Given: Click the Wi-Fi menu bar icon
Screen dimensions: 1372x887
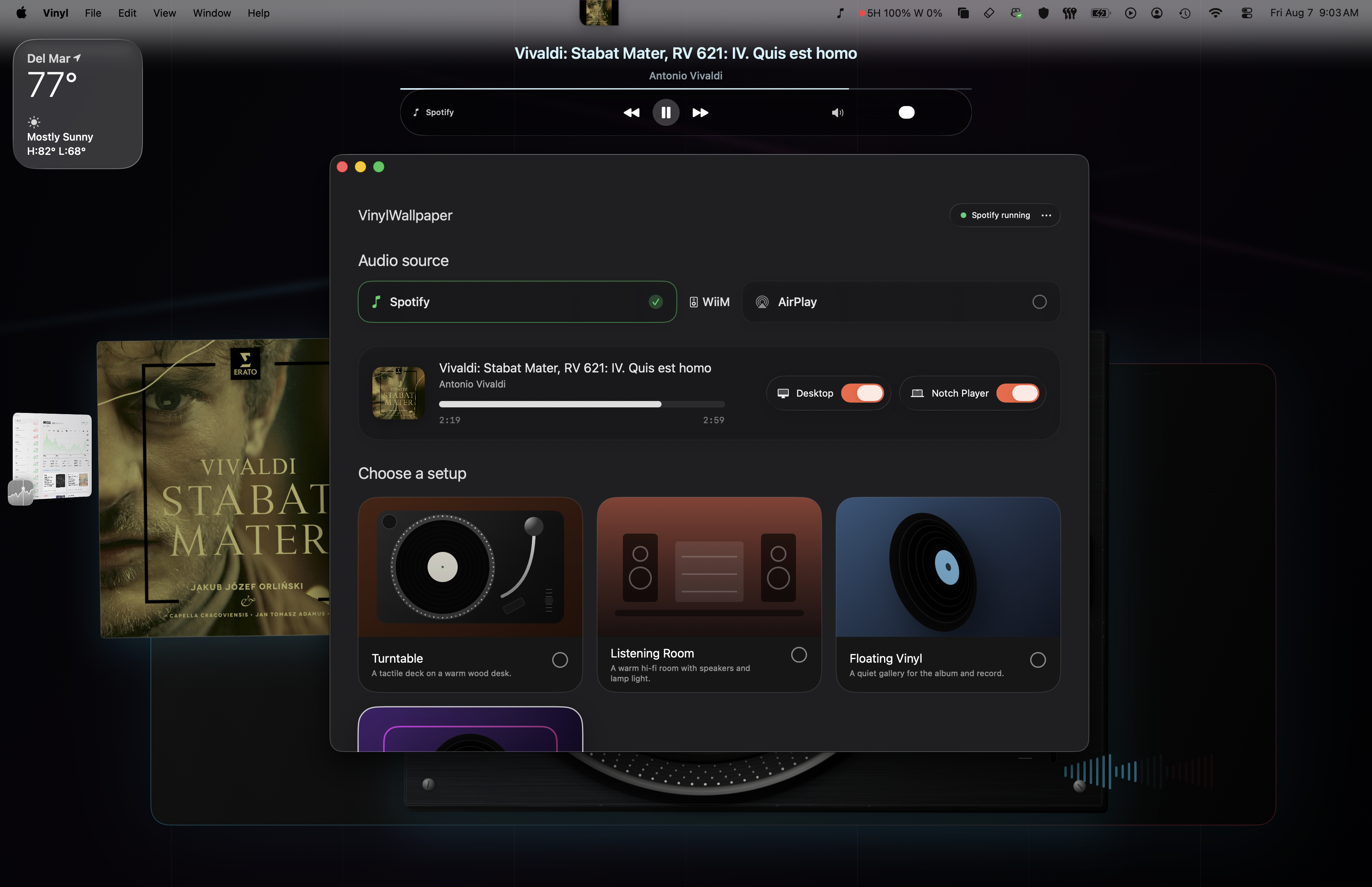Looking at the screenshot, I should click(1216, 13).
